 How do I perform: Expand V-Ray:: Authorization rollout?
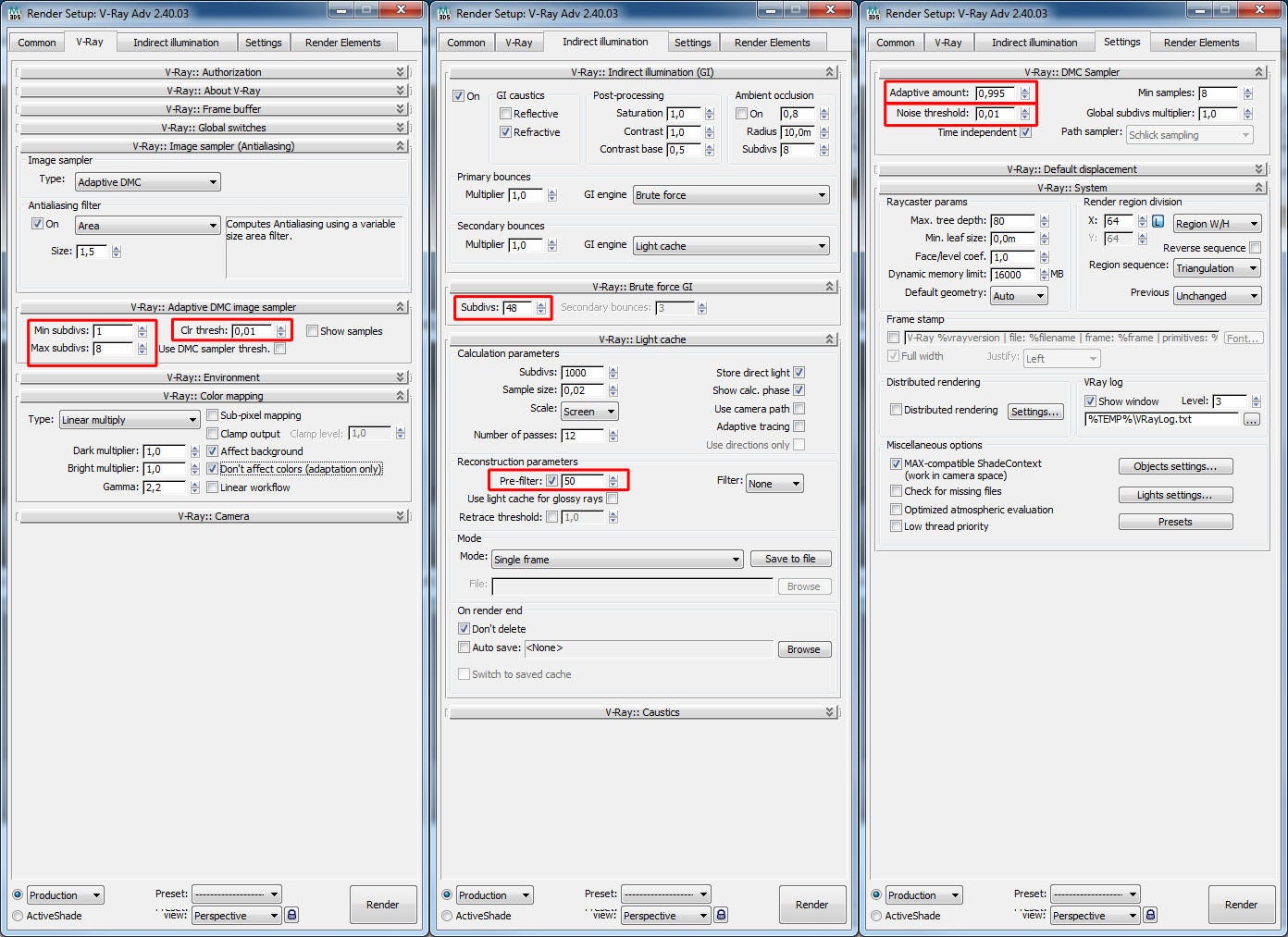[213, 72]
